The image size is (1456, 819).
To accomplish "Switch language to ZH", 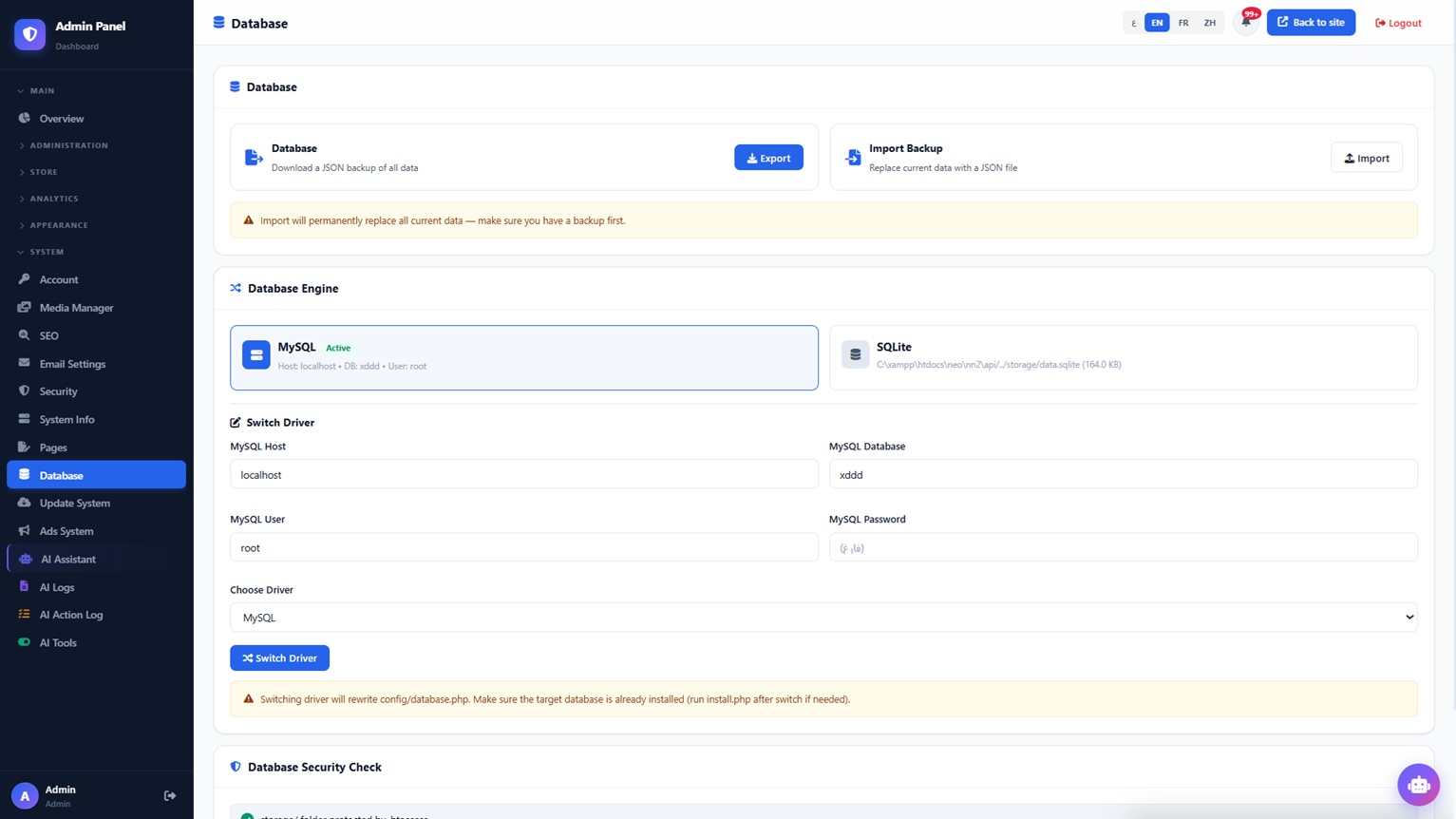I will 1209,23.
